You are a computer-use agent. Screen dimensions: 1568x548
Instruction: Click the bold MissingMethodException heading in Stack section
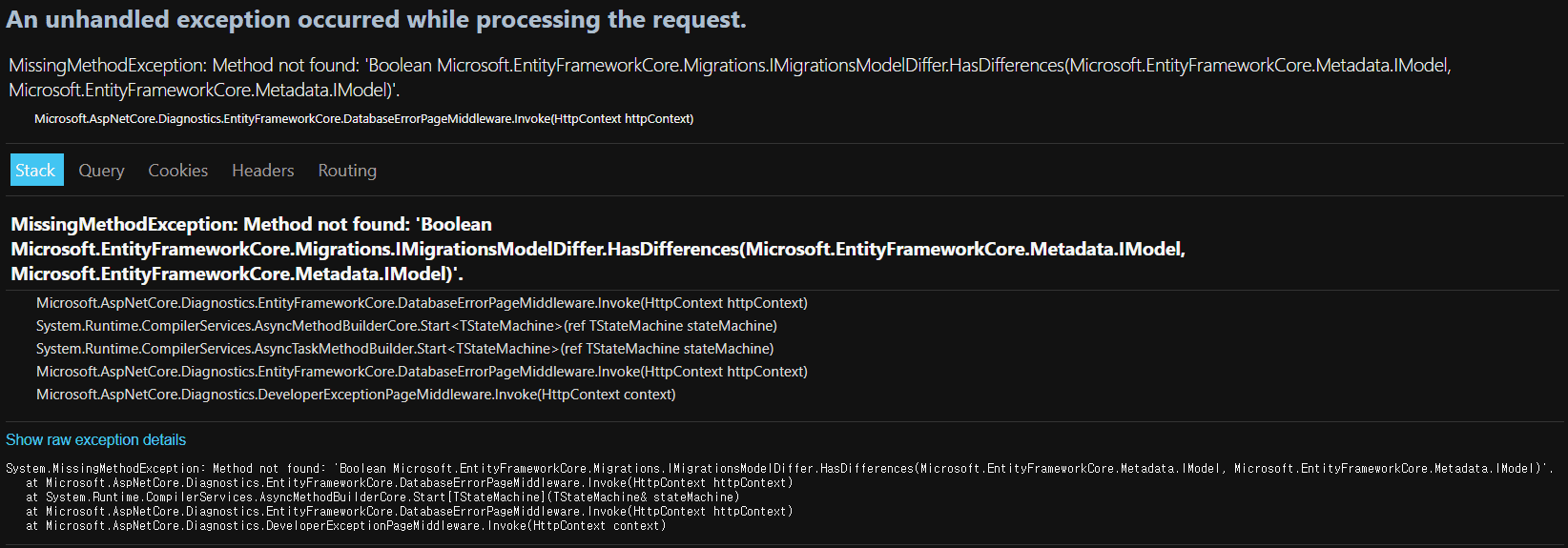tap(597, 249)
